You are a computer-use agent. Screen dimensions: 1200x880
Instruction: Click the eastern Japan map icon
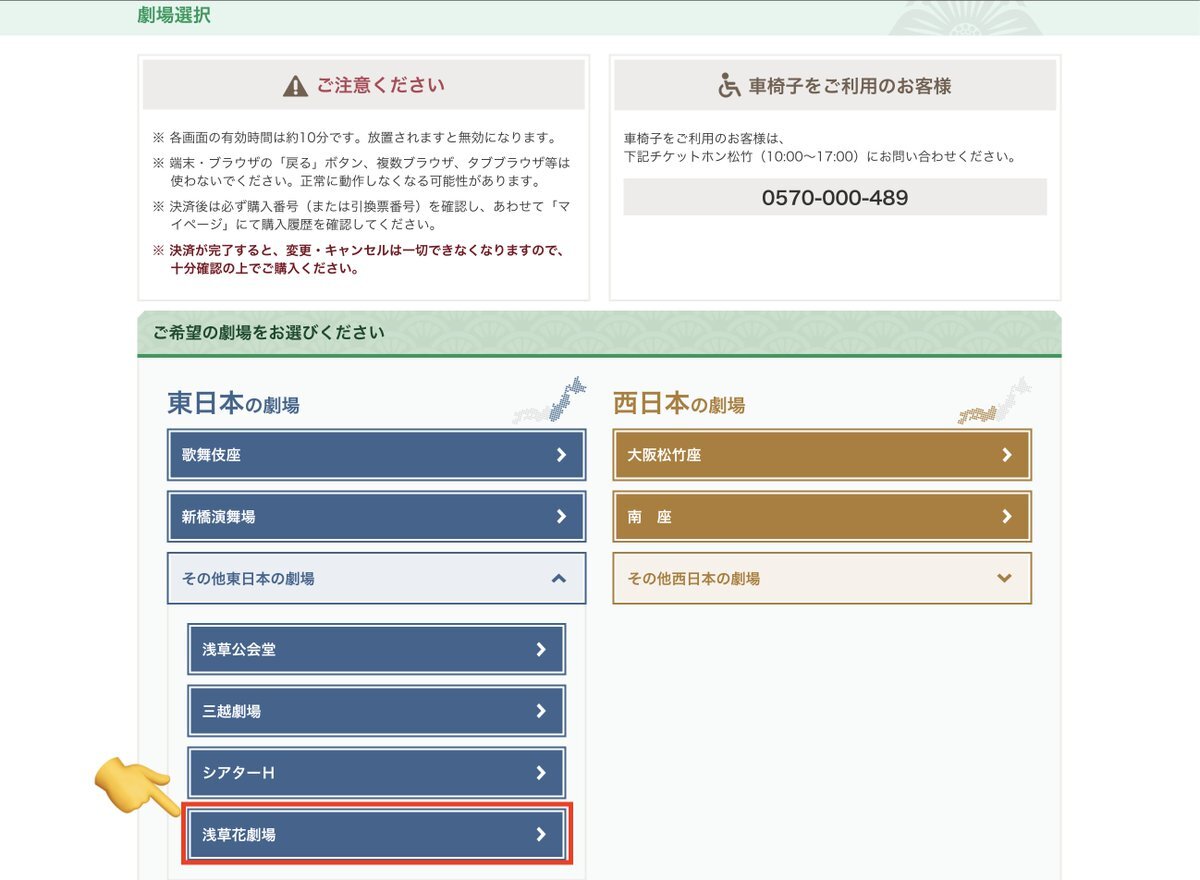point(548,400)
